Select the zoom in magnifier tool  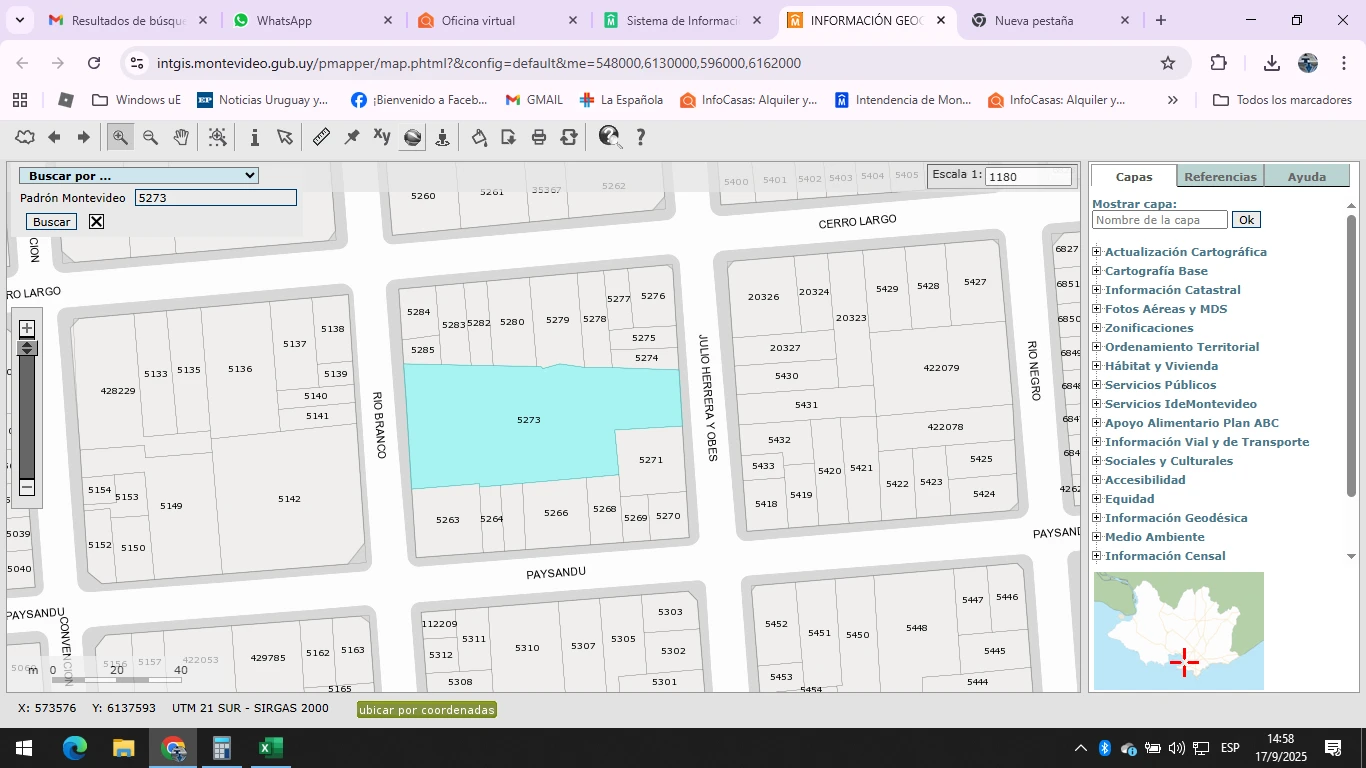pos(120,137)
